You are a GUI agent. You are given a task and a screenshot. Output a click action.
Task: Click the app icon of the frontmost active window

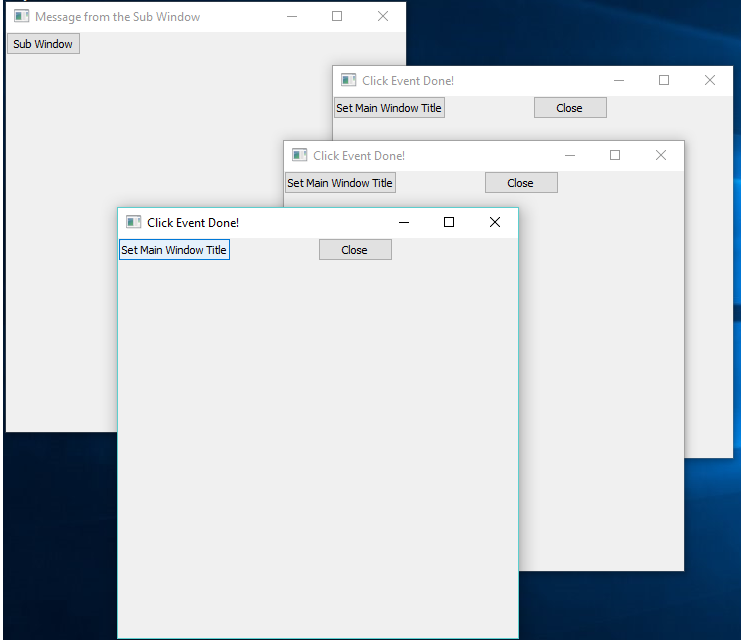coord(133,222)
